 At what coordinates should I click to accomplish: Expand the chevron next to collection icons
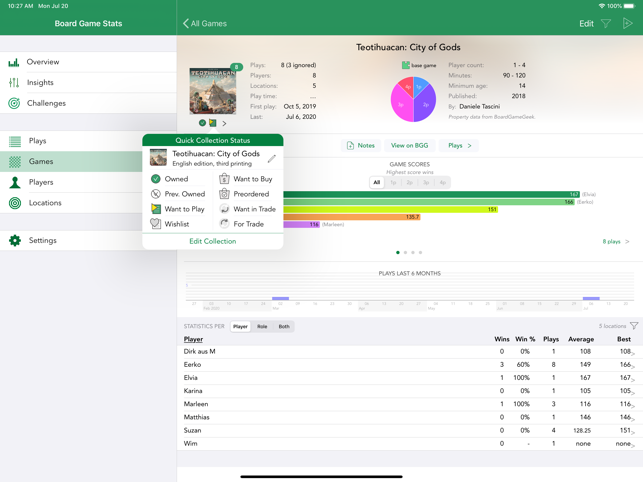tap(224, 123)
